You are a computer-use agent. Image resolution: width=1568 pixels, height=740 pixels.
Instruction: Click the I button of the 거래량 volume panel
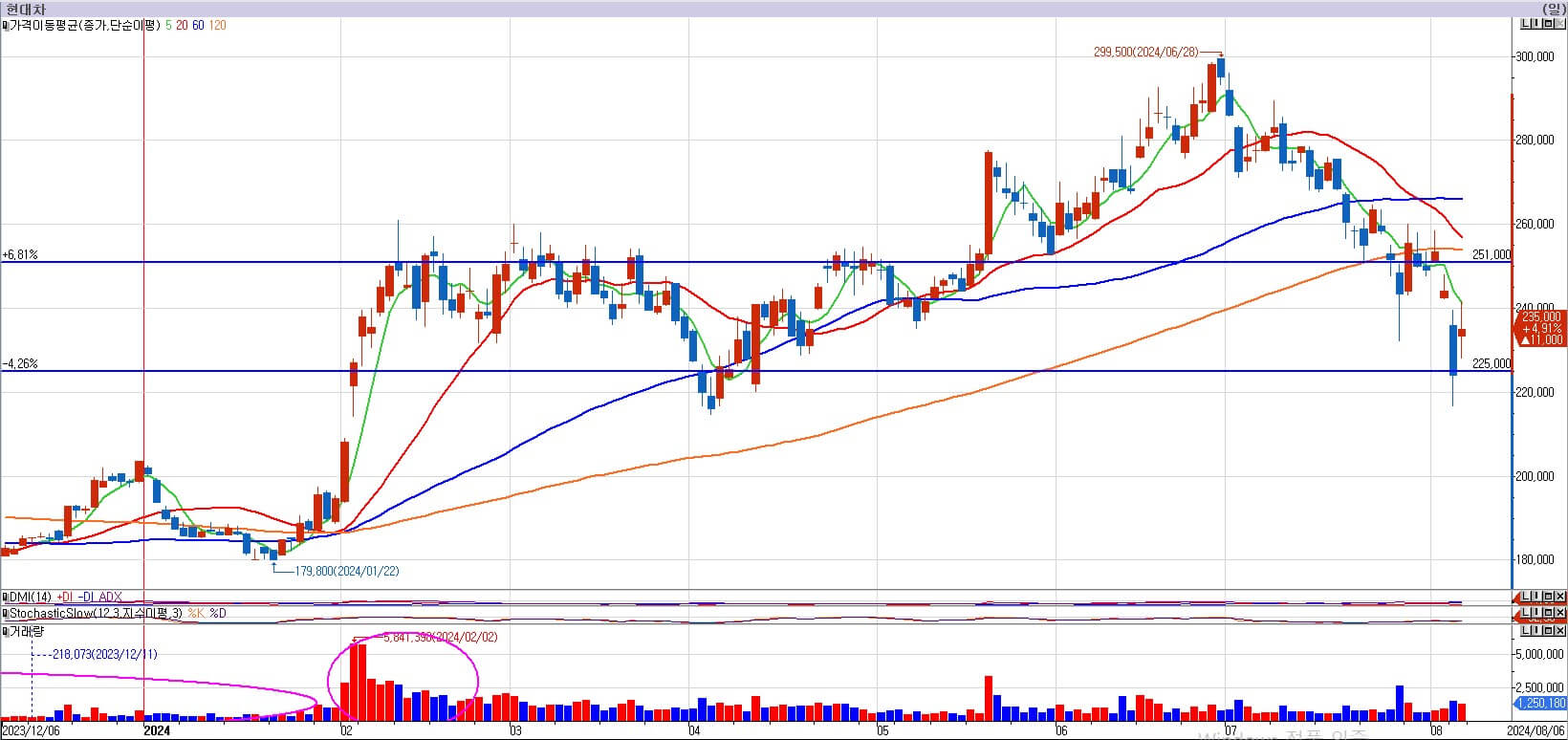pos(1536,630)
